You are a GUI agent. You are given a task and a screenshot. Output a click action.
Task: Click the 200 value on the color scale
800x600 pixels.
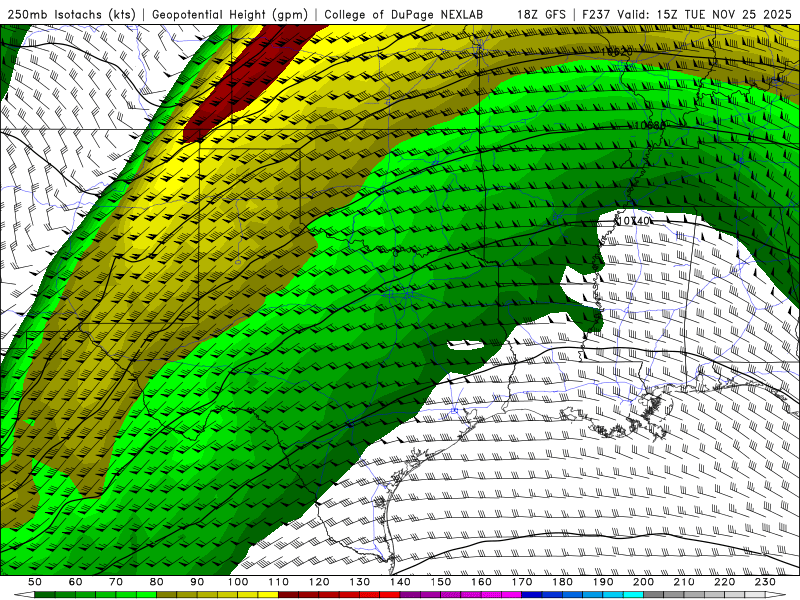tap(643, 582)
